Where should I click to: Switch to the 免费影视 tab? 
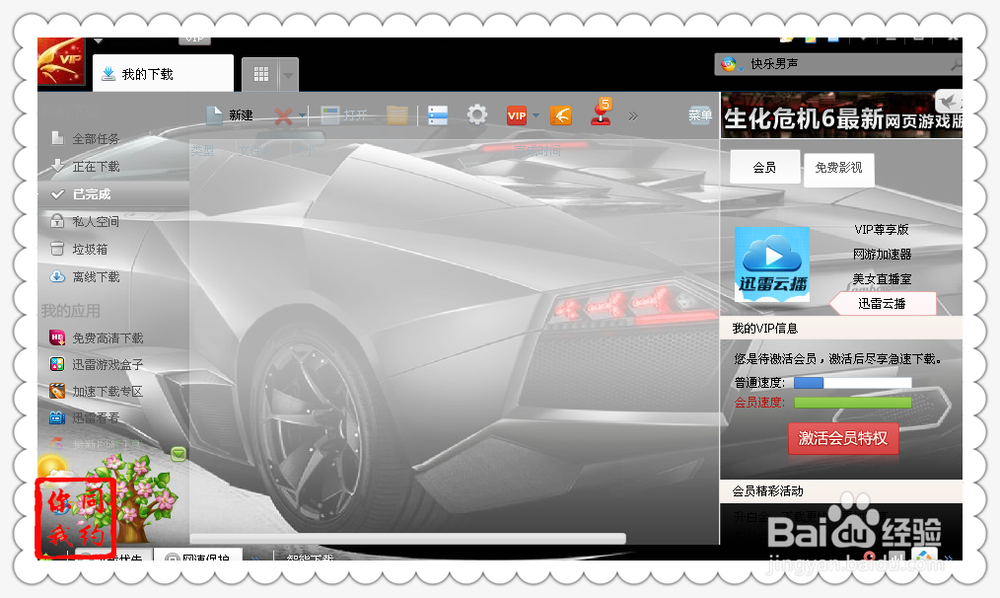click(x=839, y=168)
